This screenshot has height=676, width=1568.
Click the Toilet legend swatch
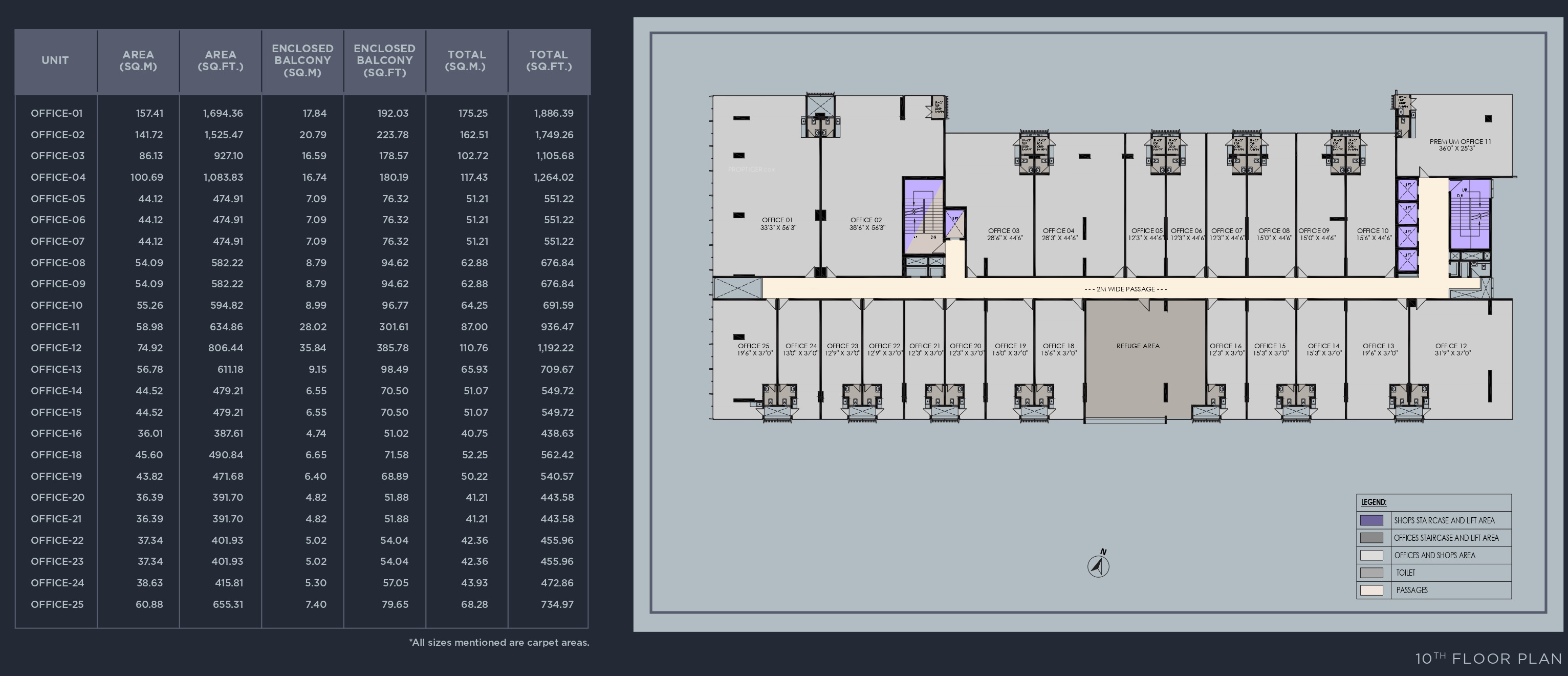point(1371,573)
